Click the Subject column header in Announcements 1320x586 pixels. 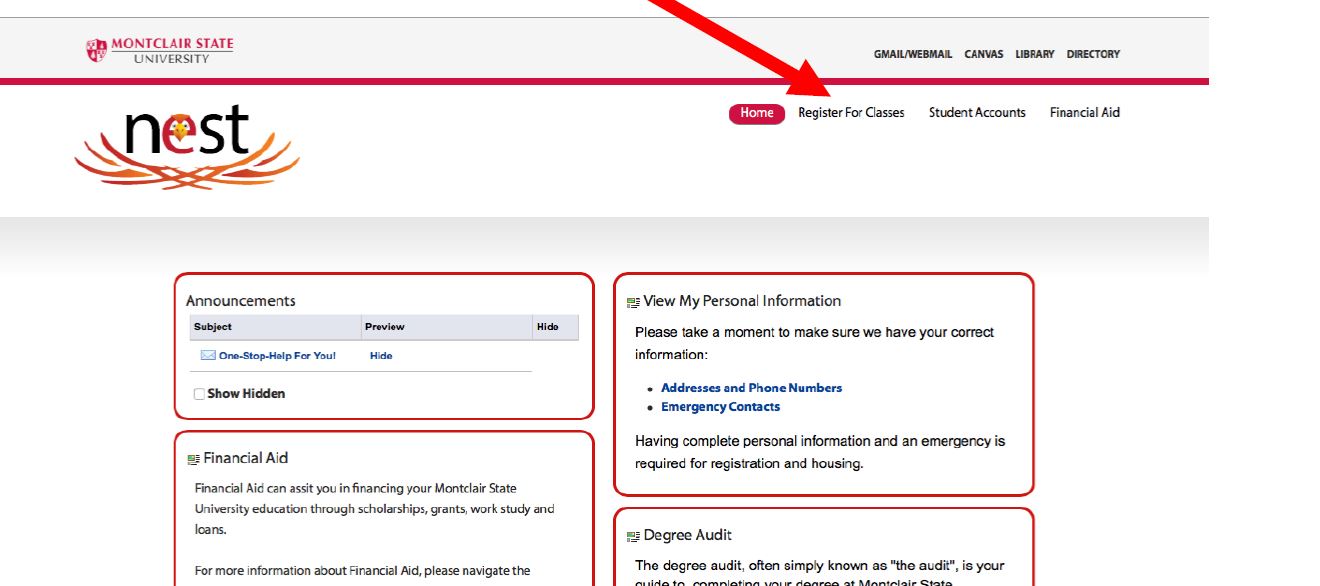click(x=213, y=327)
